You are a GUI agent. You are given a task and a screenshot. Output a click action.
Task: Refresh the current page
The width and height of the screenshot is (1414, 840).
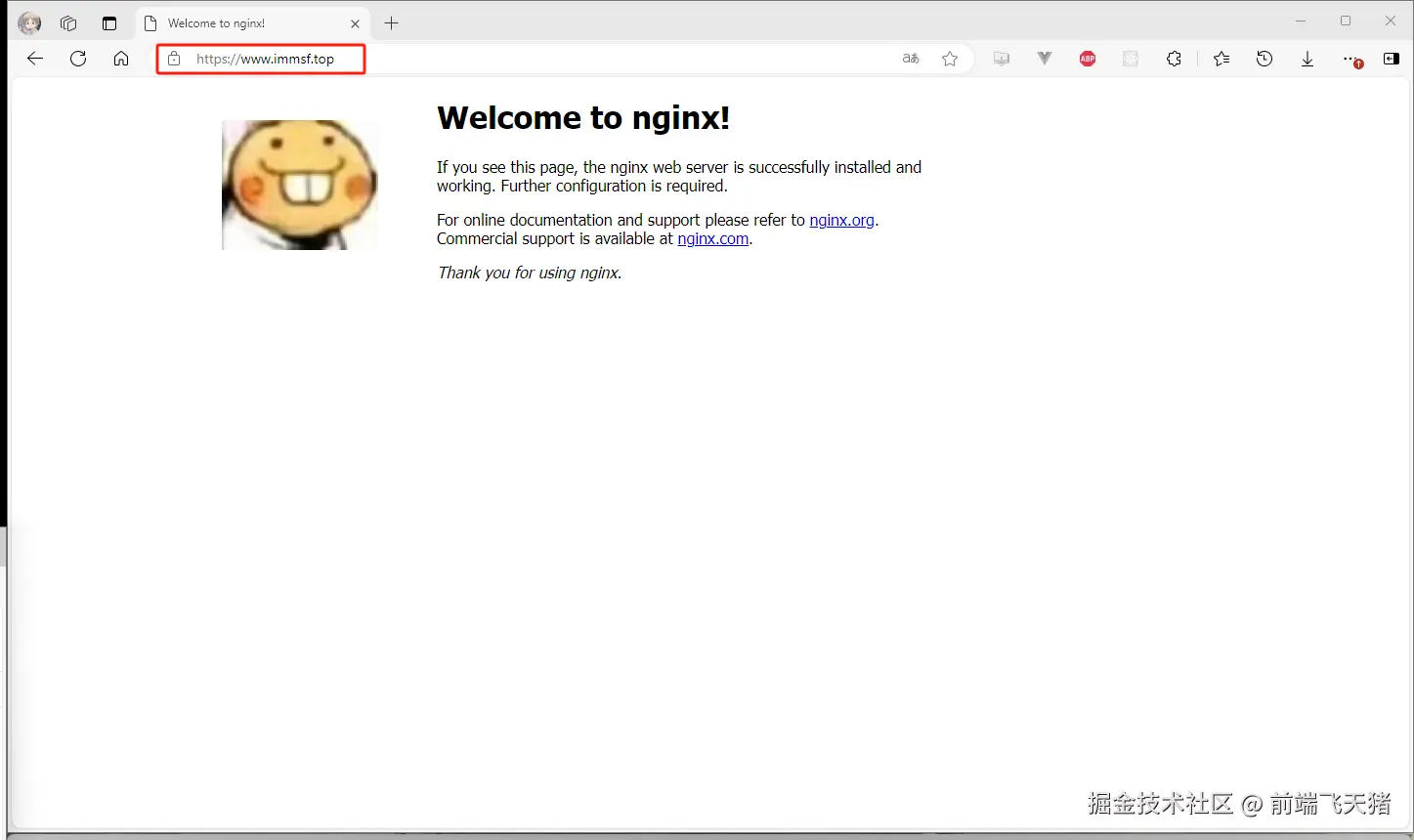[x=78, y=59]
